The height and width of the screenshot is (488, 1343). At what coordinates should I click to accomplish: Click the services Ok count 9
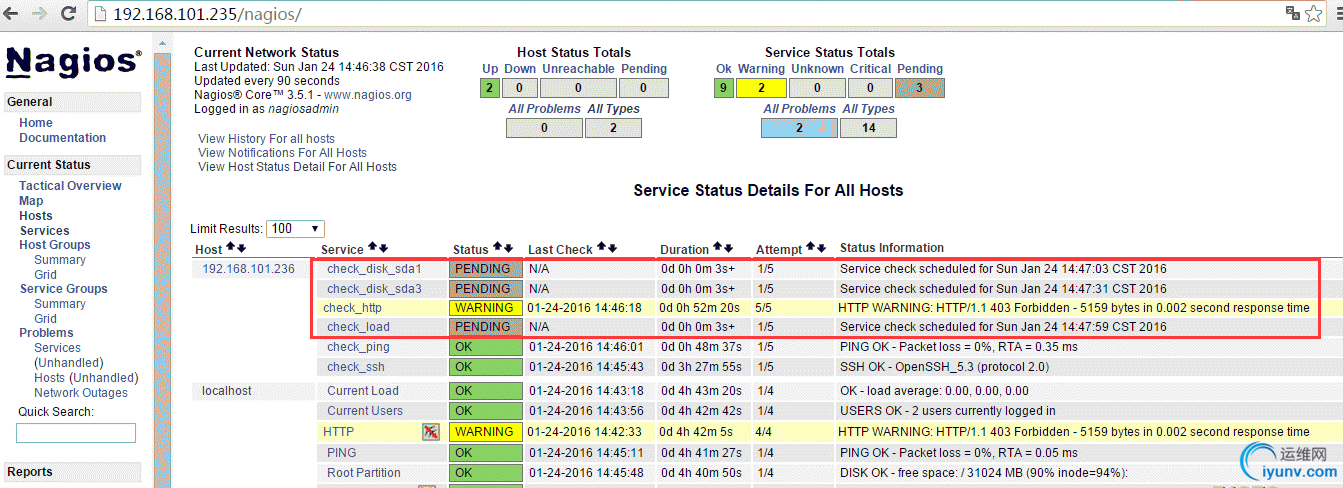724,88
